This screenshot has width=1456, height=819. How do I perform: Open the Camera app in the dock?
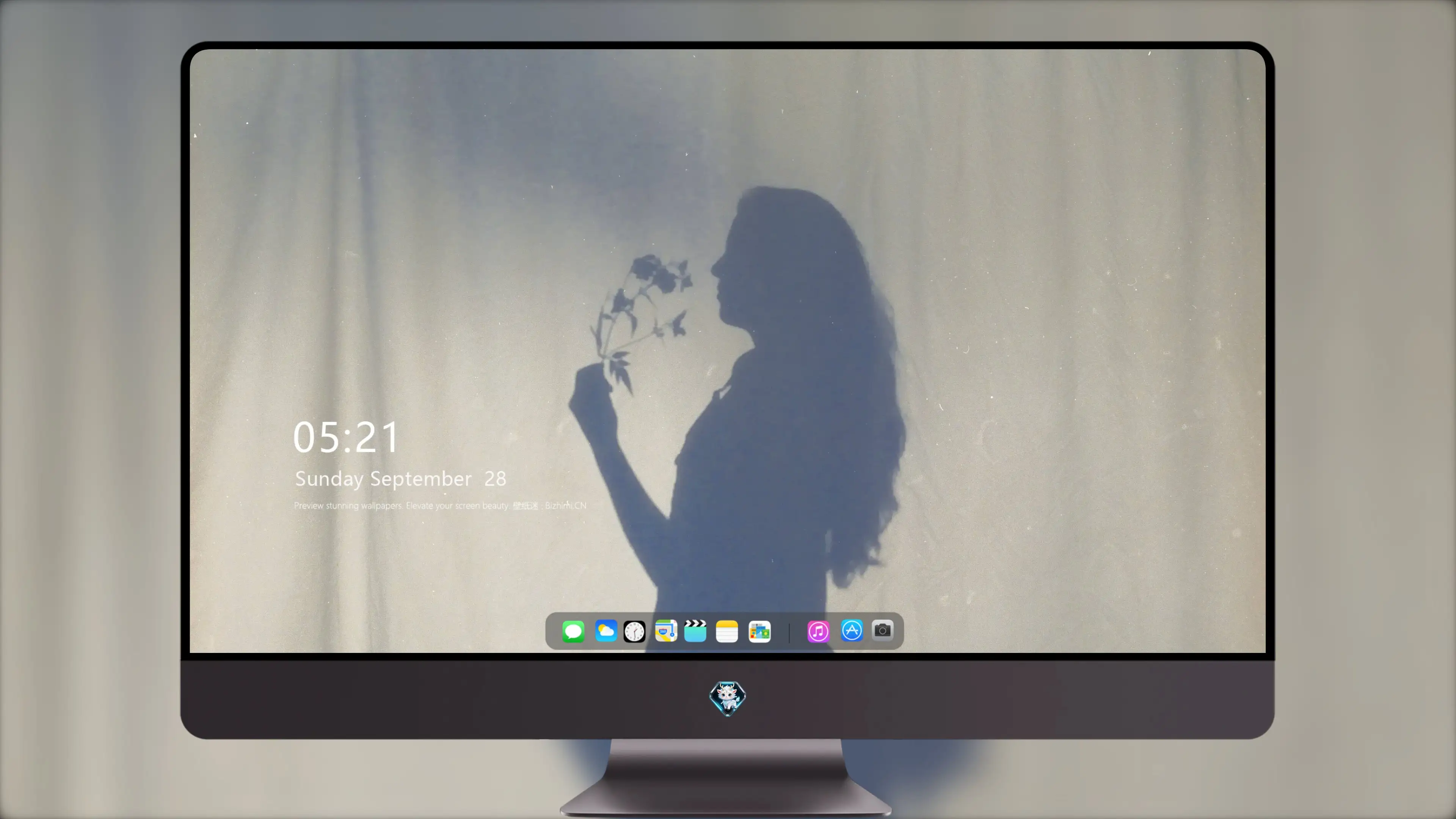coord(882,630)
